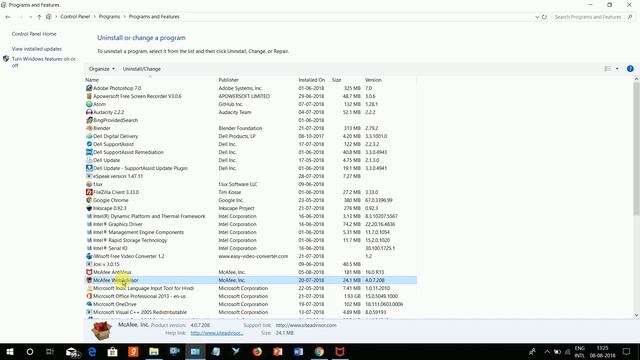Open the clock and date in taskbar
This screenshot has height=360, width=640.
pyautogui.click(x=602, y=351)
